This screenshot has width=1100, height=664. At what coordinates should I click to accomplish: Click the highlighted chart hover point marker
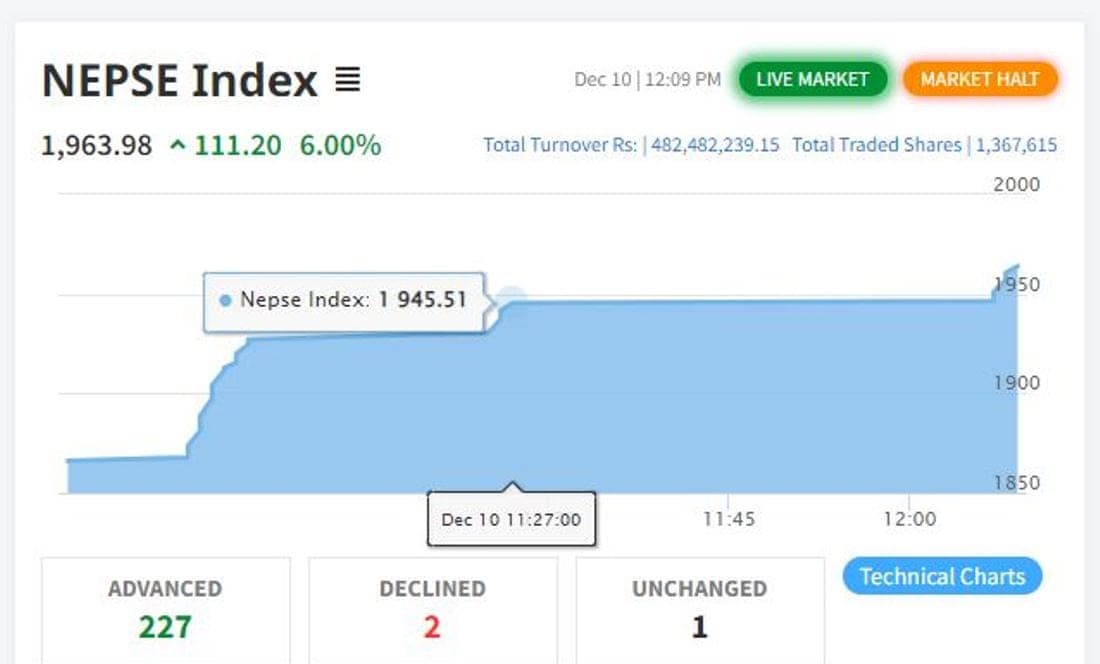tap(511, 297)
